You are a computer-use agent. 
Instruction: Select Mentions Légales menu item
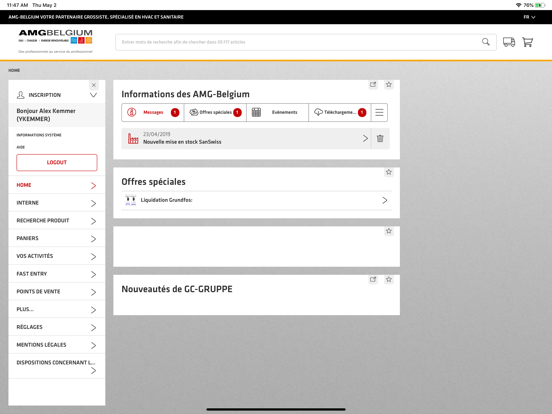point(57,345)
